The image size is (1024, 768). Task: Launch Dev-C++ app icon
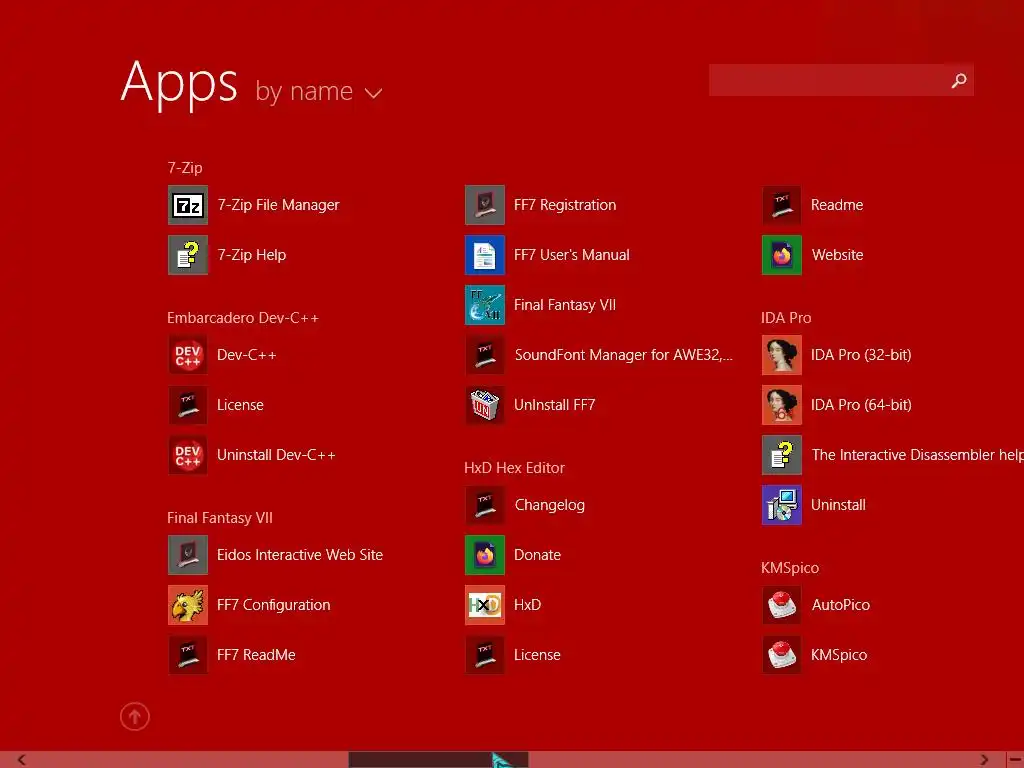pos(187,355)
